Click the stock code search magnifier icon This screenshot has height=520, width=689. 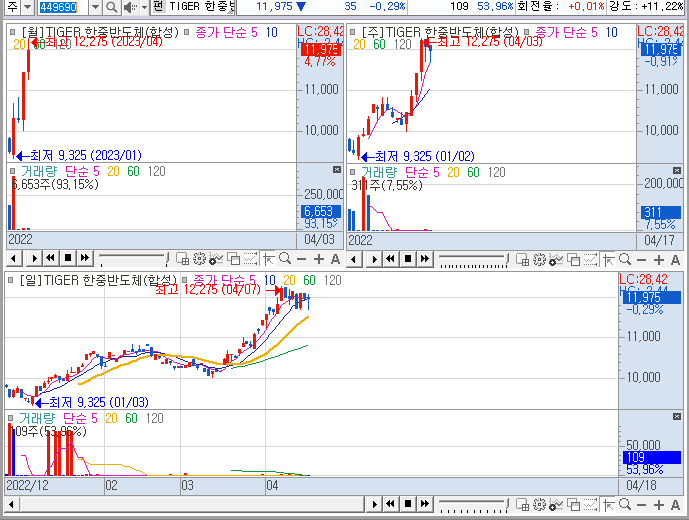click(112, 7)
